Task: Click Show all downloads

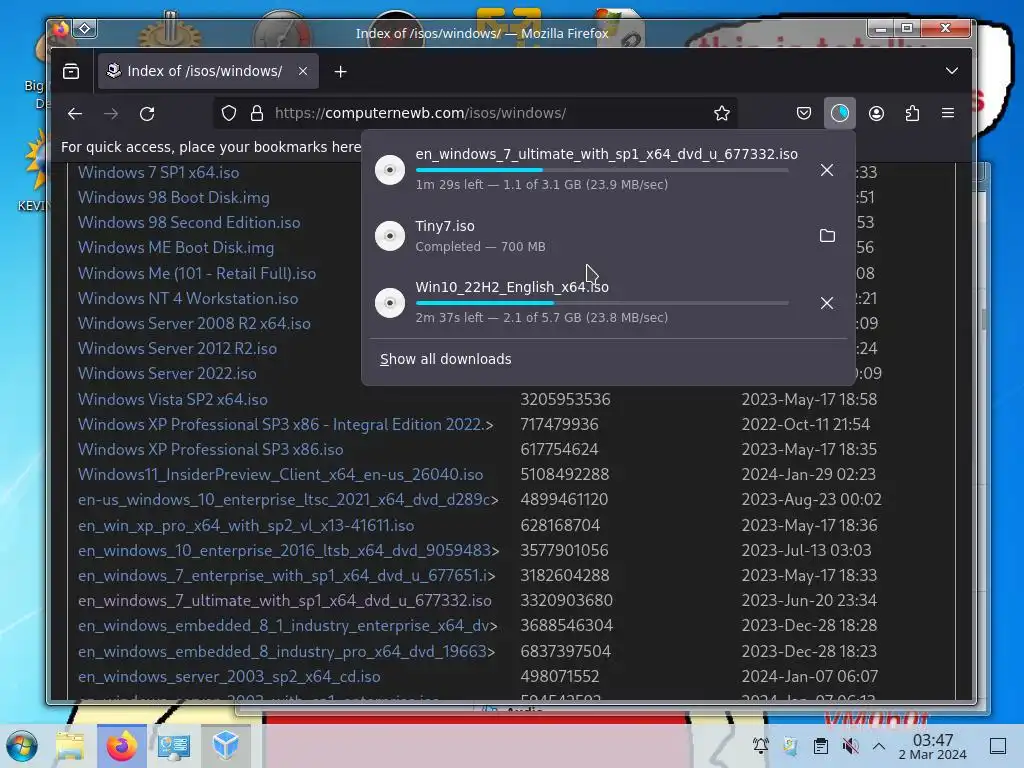Action: pos(446,359)
